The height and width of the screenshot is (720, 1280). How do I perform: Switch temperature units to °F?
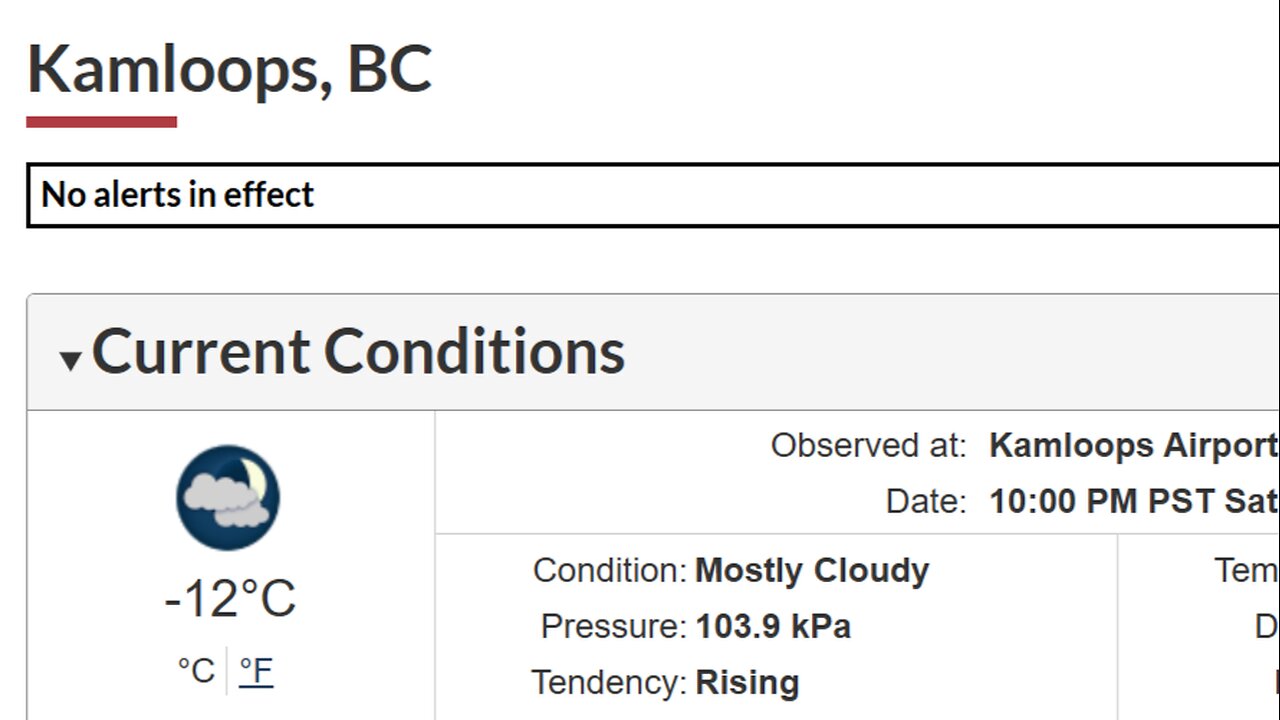(x=256, y=670)
